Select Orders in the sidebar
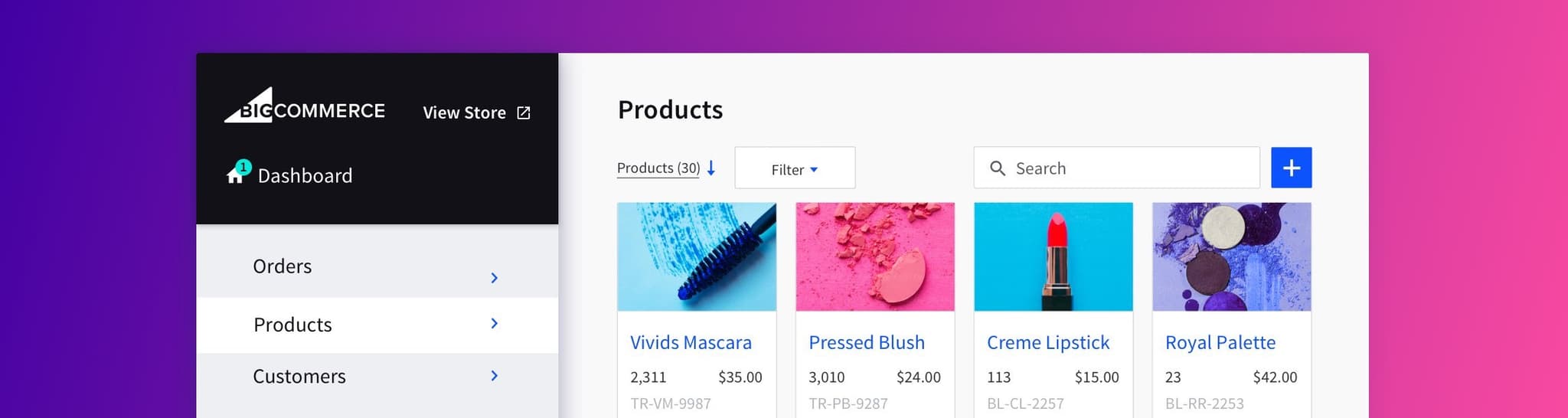The height and width of the screenshot is (418, 1568). 283,266
